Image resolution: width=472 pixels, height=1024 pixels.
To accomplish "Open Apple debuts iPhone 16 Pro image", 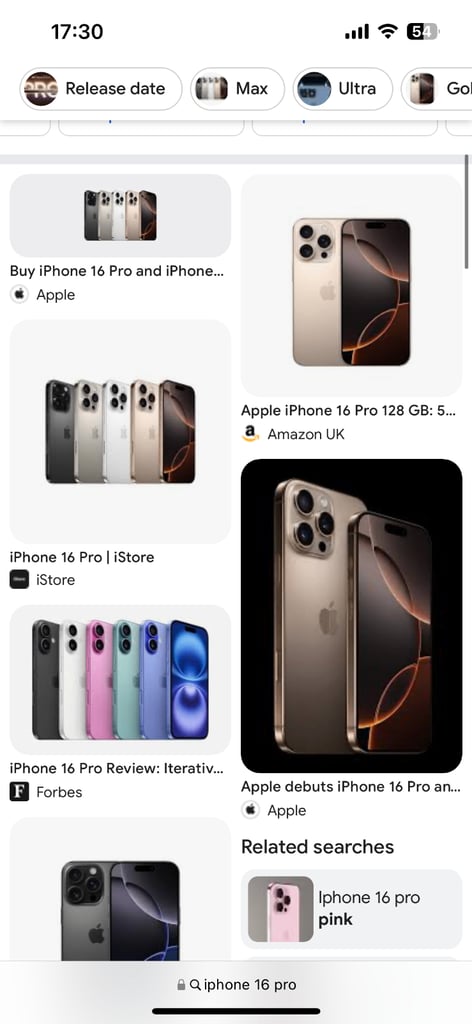I will coord(351,616).
